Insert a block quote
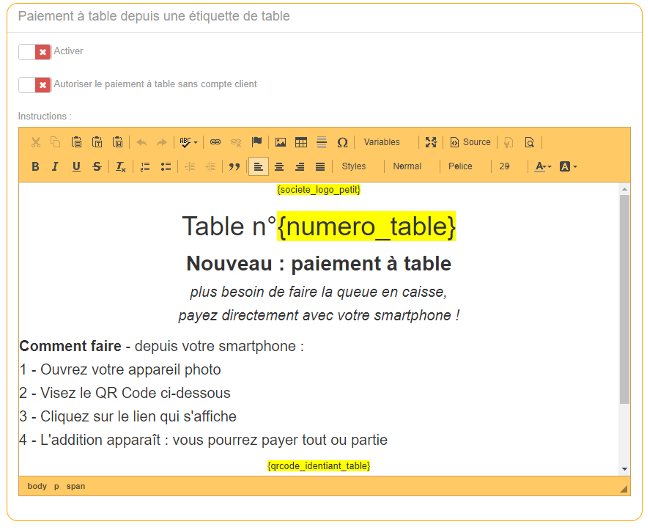This screenshot has width=648, height=528. [x=234, y=166]
